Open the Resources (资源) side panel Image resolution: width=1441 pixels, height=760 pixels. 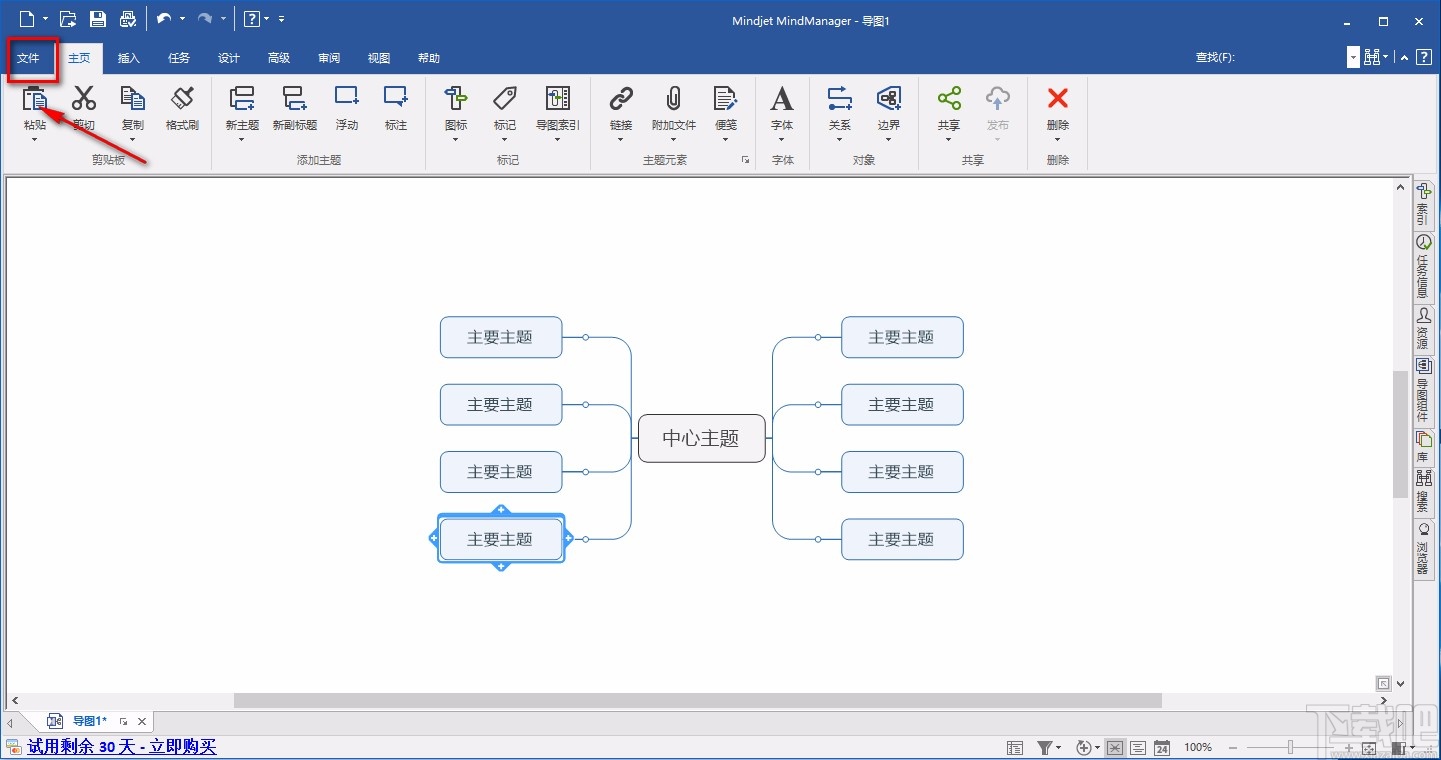1423,328
